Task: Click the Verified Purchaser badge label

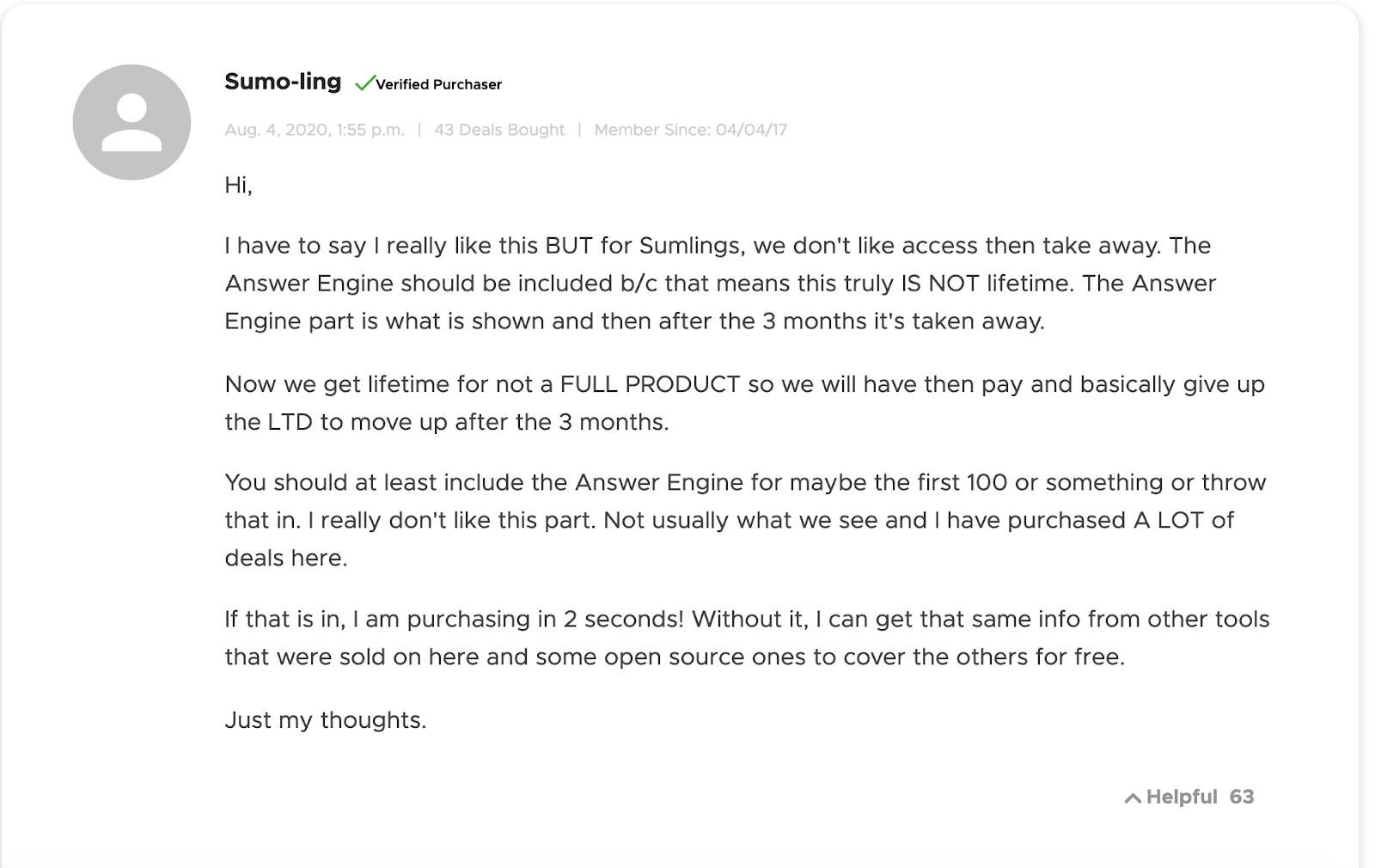Action: tap(438, 84)
